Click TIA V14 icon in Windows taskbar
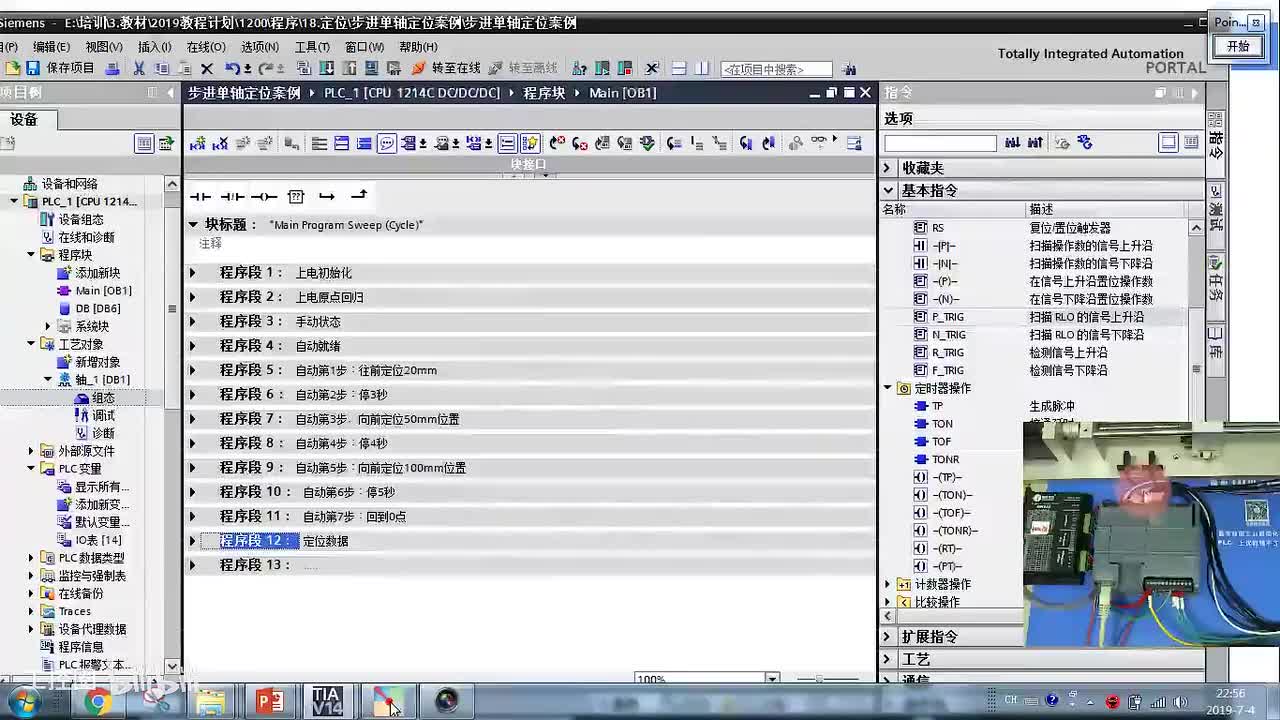This screenshot has height=720, width=1280. (x=327, y=702)
